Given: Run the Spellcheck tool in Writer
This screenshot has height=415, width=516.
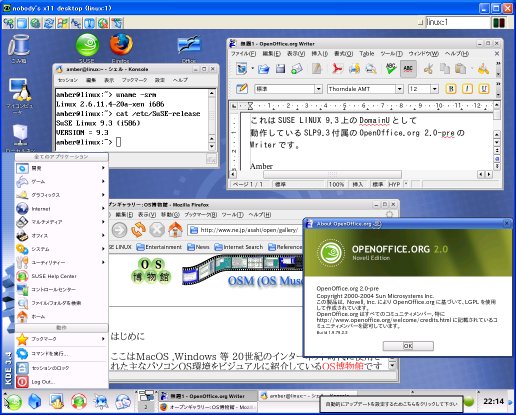Looking at the screenshot, I should [x=391, y=69].
